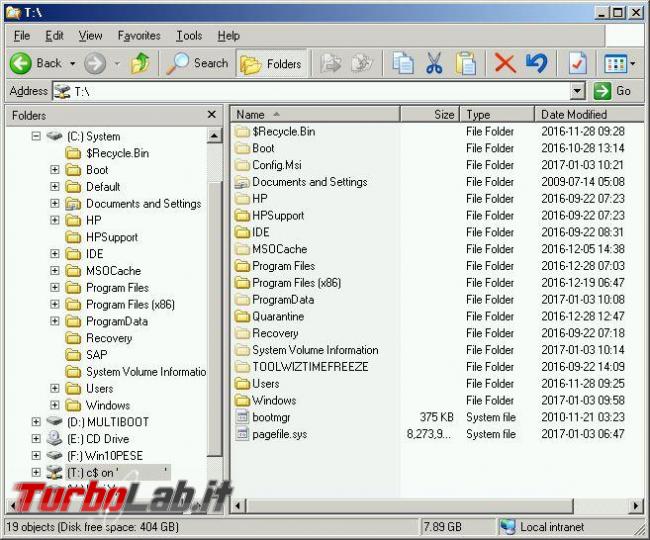This screenshot has height=540, width=650.
Task: Open the Favorites menu
Action: (139, 36)
